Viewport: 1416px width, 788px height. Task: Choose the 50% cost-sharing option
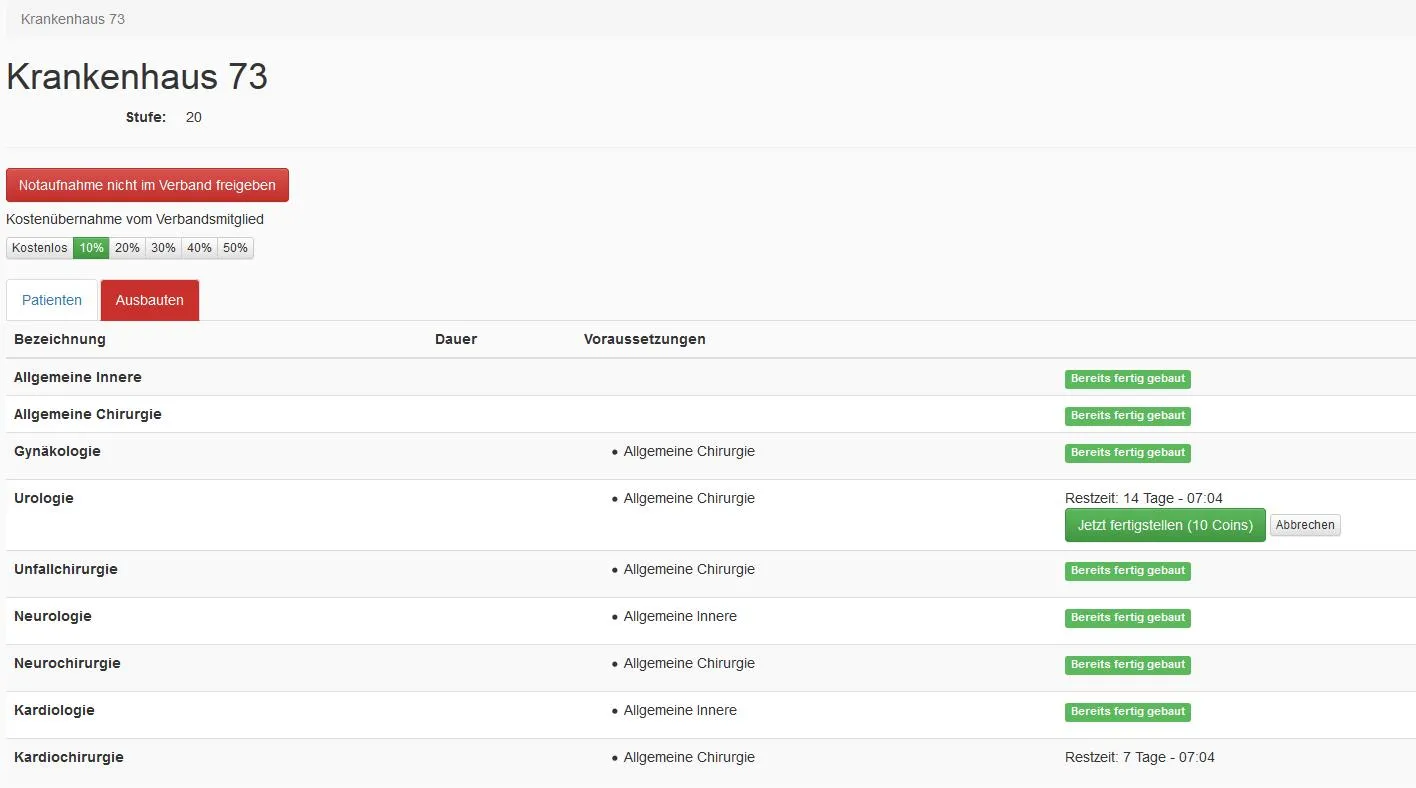click(235, 248)
